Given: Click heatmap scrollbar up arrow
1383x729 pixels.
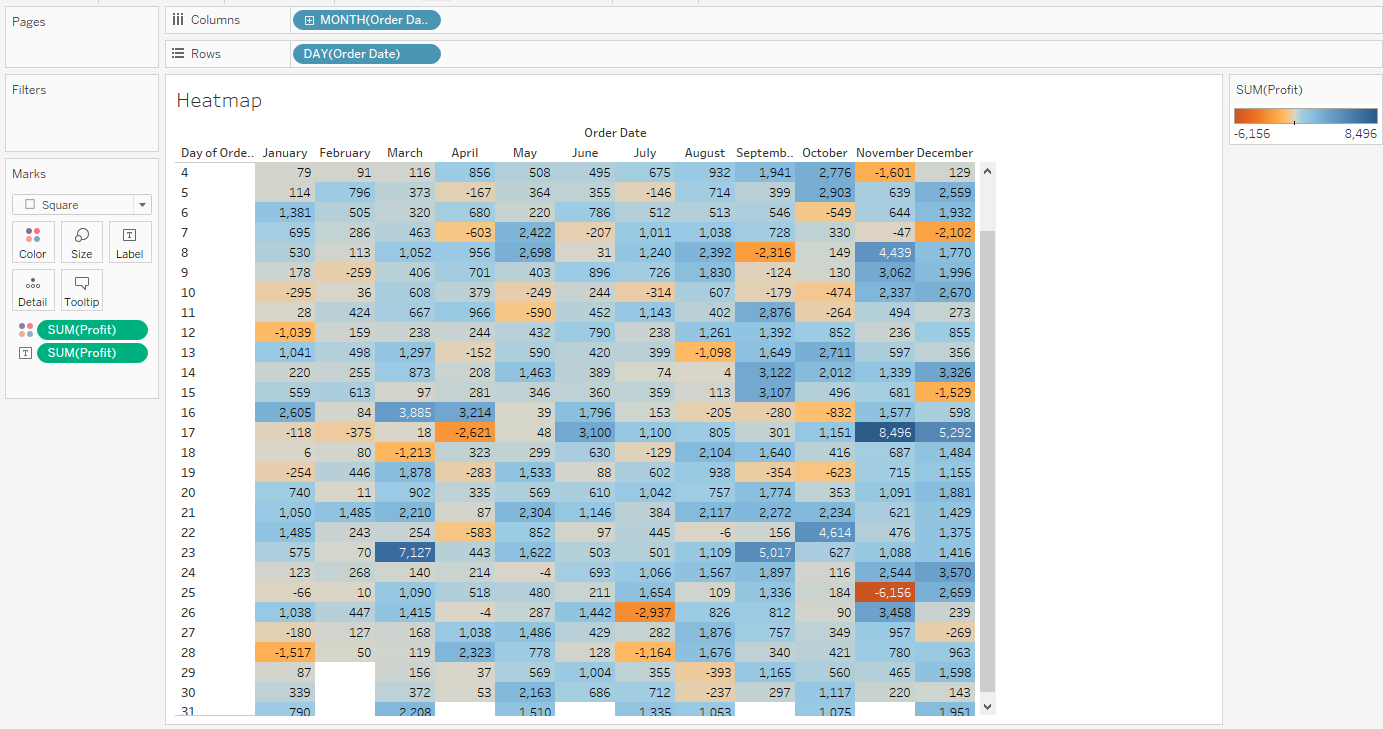Looking at the screenshot, I should 988,171.
